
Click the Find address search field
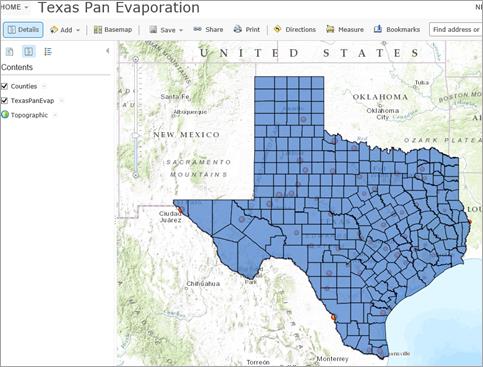click(x=456, y=30)
